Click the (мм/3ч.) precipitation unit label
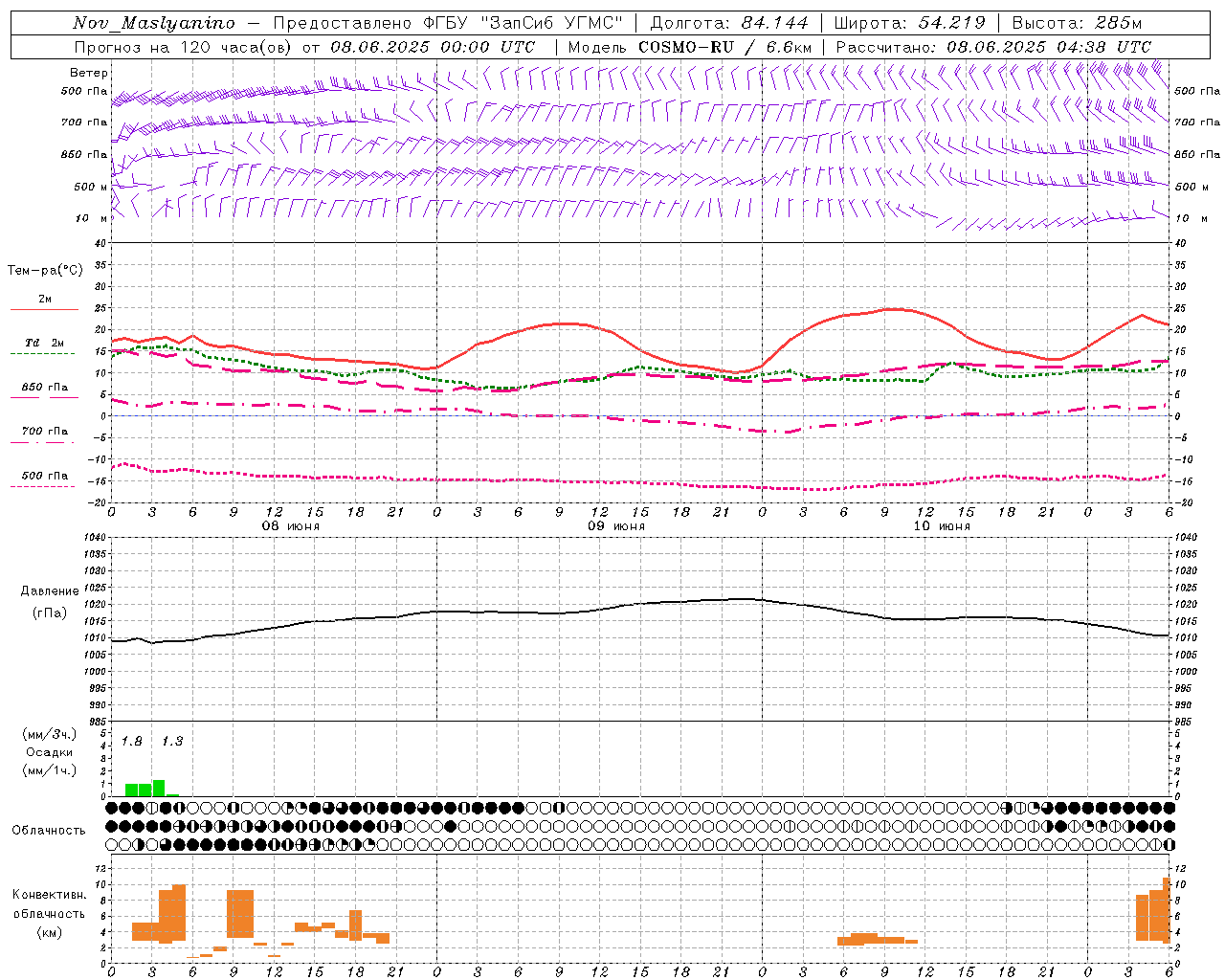 click(50, 734)
